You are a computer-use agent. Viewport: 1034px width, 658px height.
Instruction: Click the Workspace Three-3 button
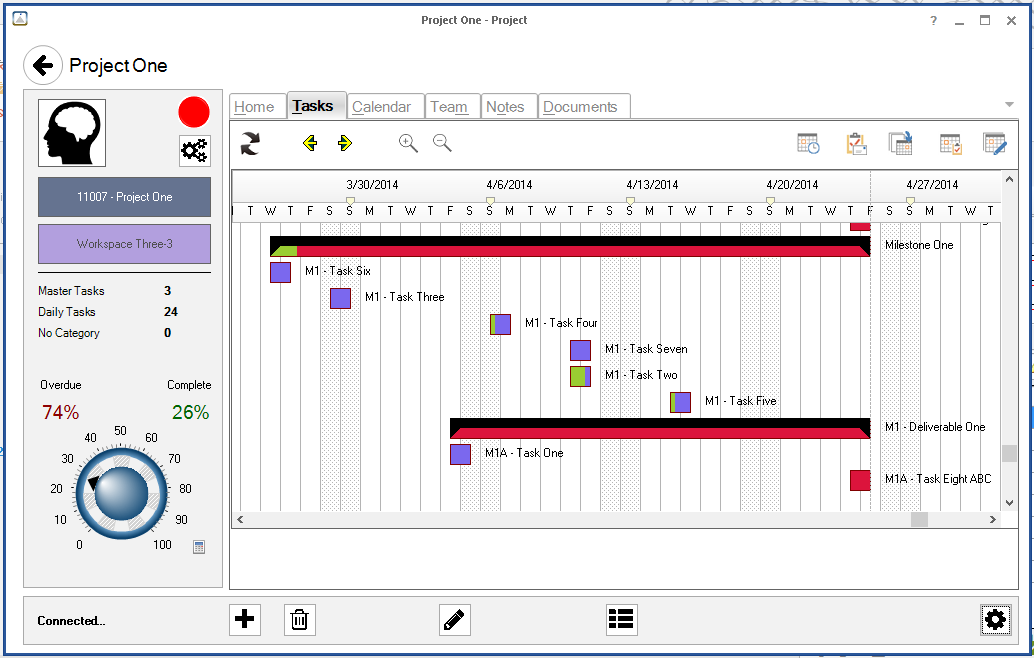(124, 244)
